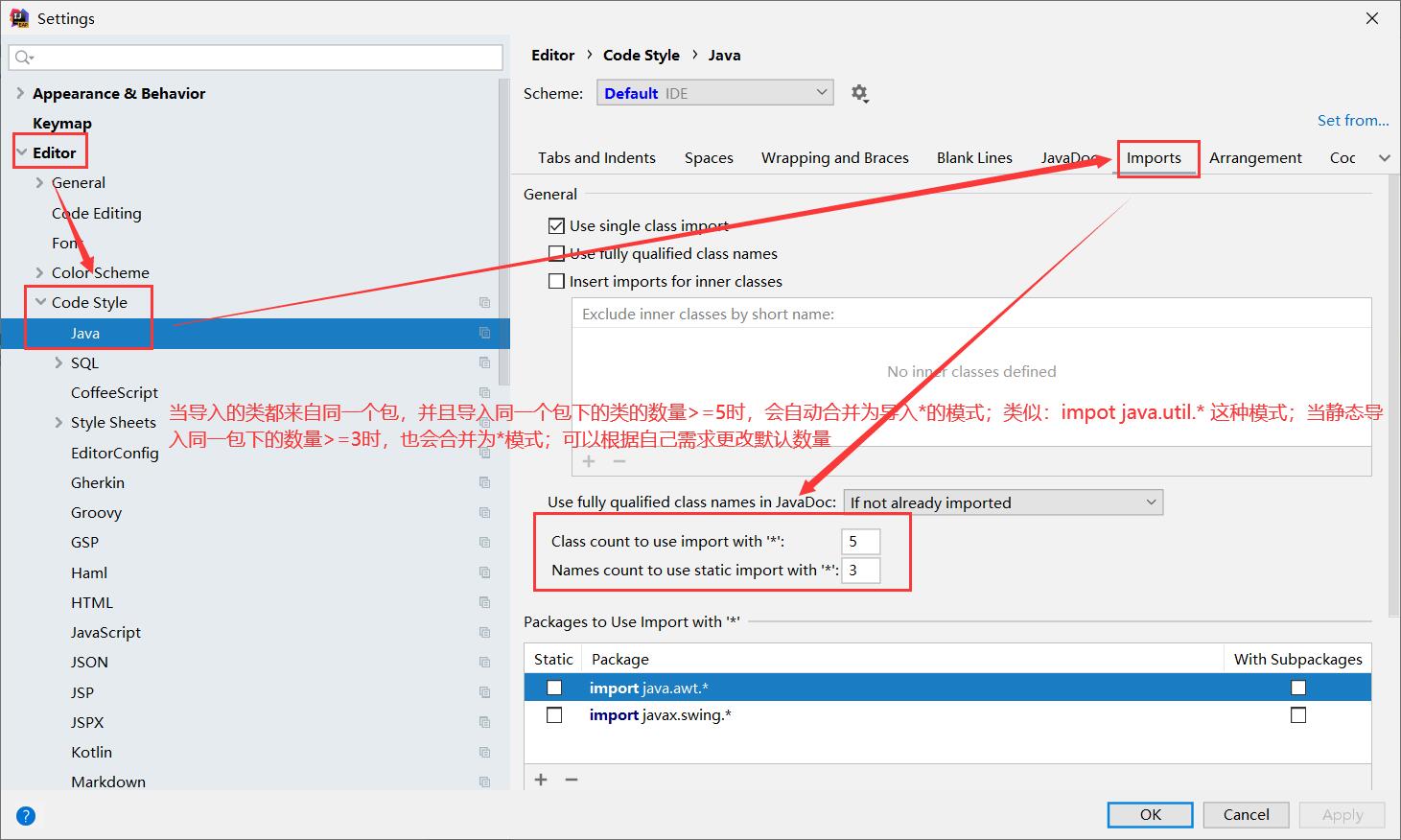Screen dimensions: 1401x840
Task: Open the JavaDoc class names dropdown
Action: coord(1003,502)
